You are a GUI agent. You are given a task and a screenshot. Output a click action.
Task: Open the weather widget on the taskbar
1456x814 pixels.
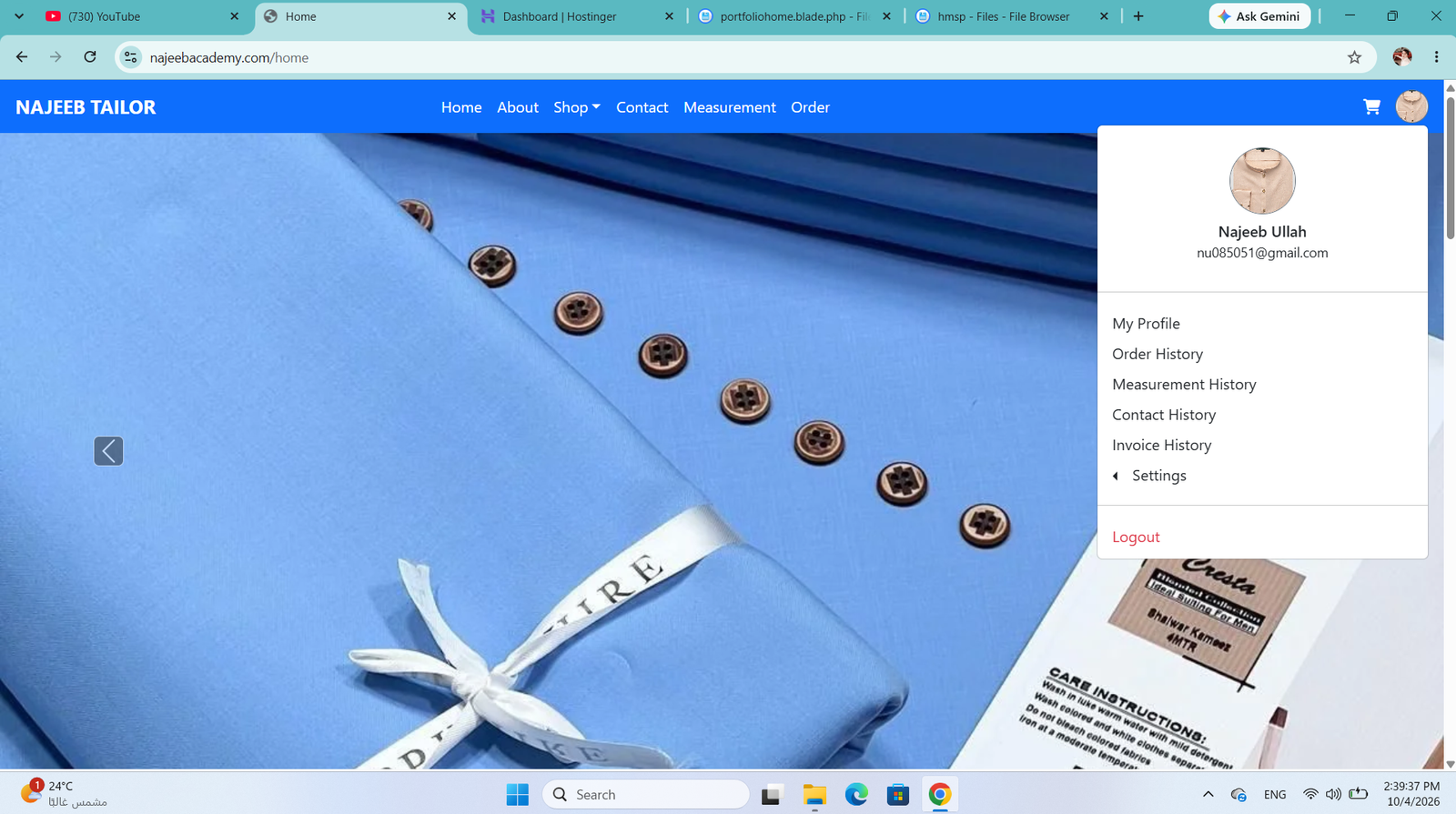click(64, 793)
